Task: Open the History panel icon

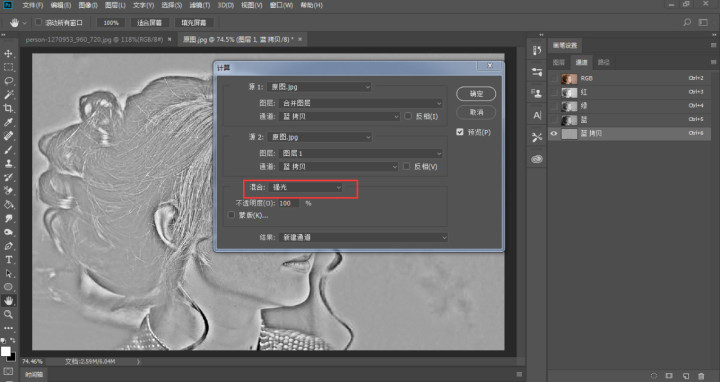Action: pos(537,51)
